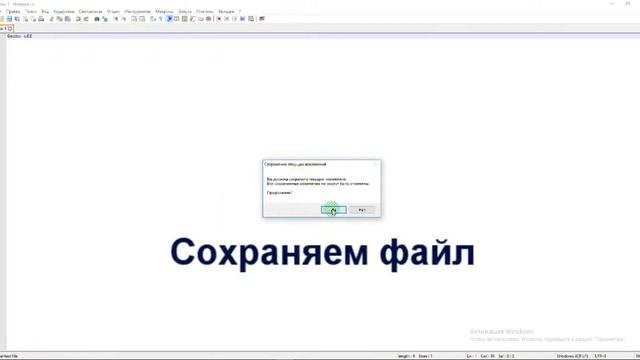Close the save confirmation dialog with X
640x360 pixels.
(376, 164)
